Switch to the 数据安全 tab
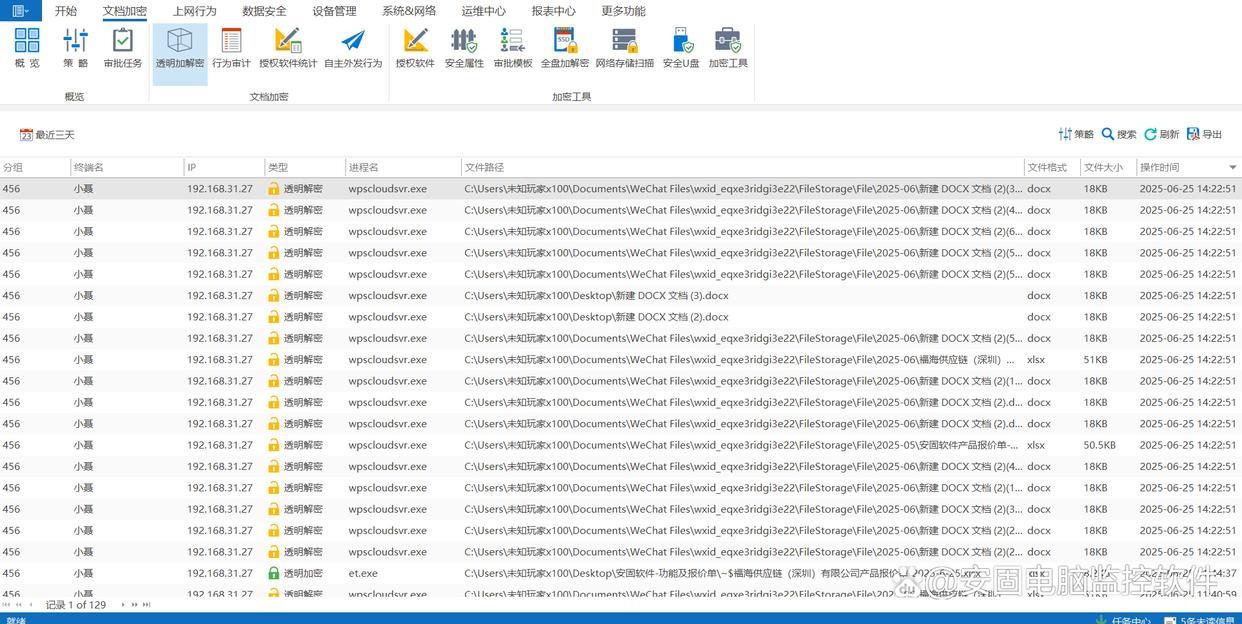 [264, 11]
